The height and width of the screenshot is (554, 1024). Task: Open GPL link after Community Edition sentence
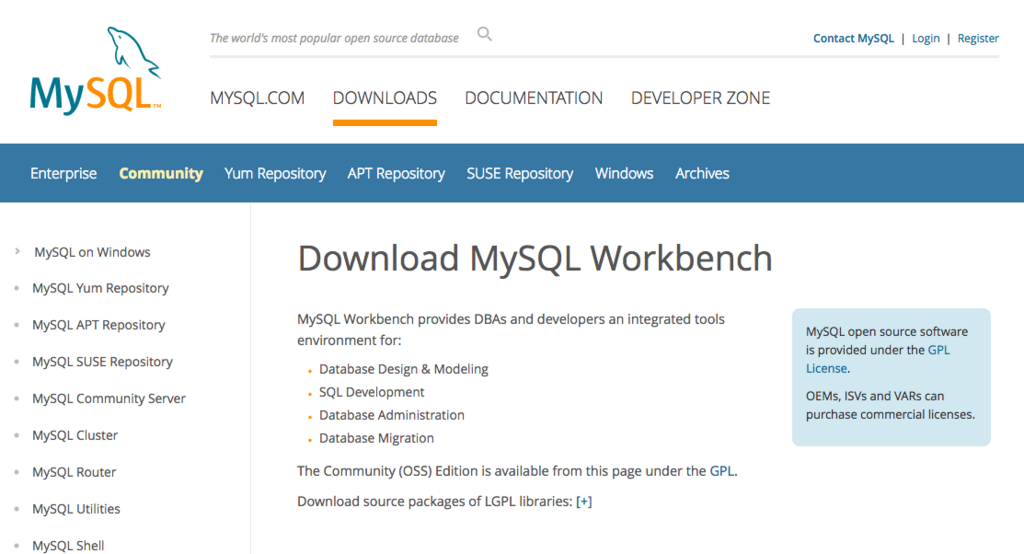click(722, 471)
